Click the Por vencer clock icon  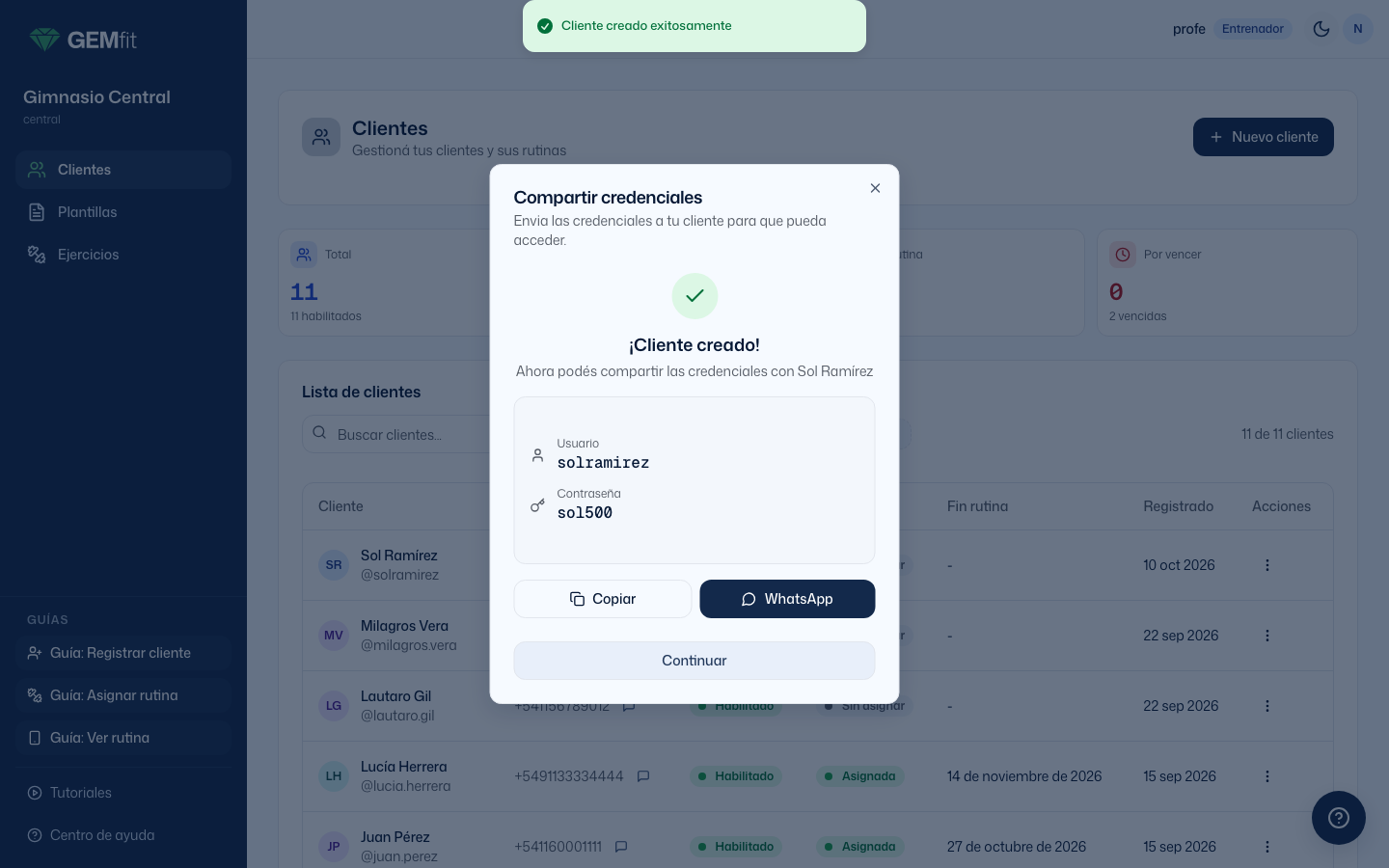click(1123, 255)
